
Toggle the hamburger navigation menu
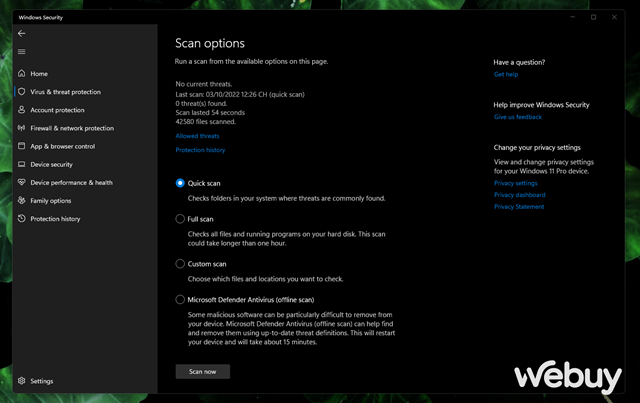[x=22, y=51]
